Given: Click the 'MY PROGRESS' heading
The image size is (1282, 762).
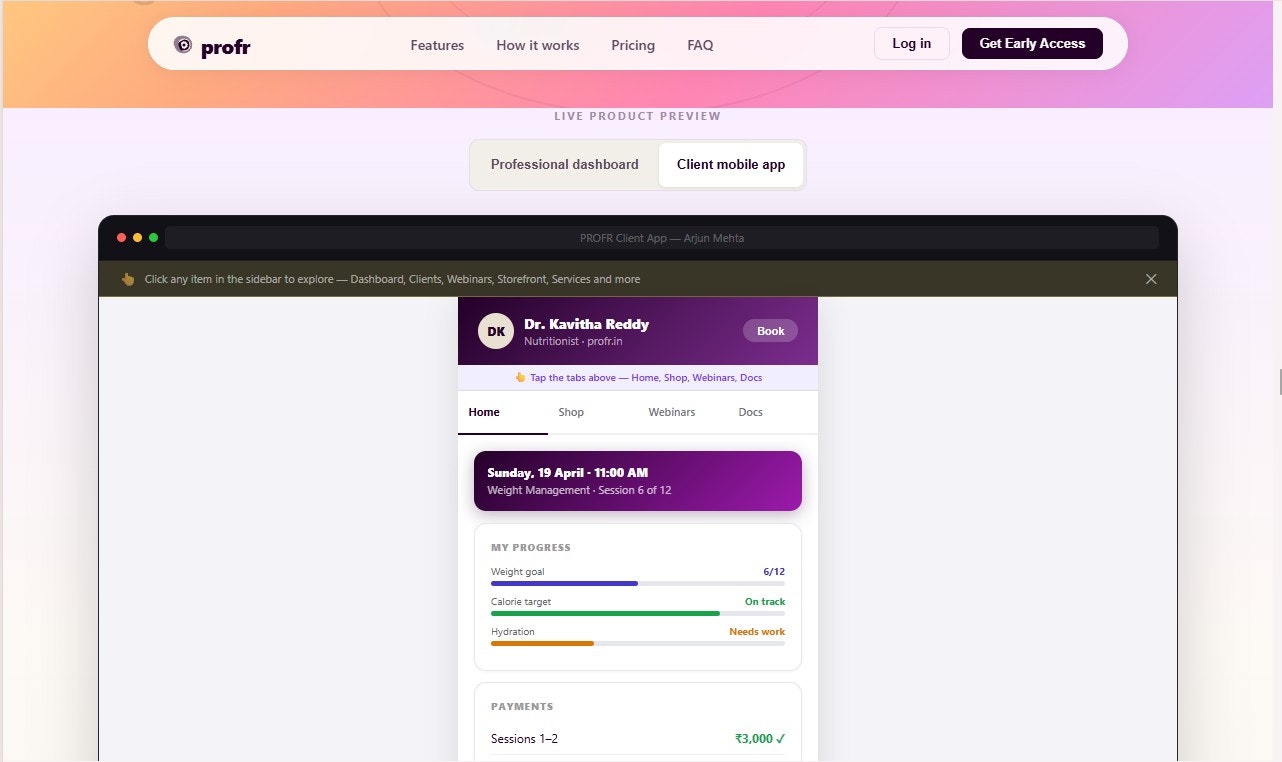Looking at the screenshot, I should 531,548.
